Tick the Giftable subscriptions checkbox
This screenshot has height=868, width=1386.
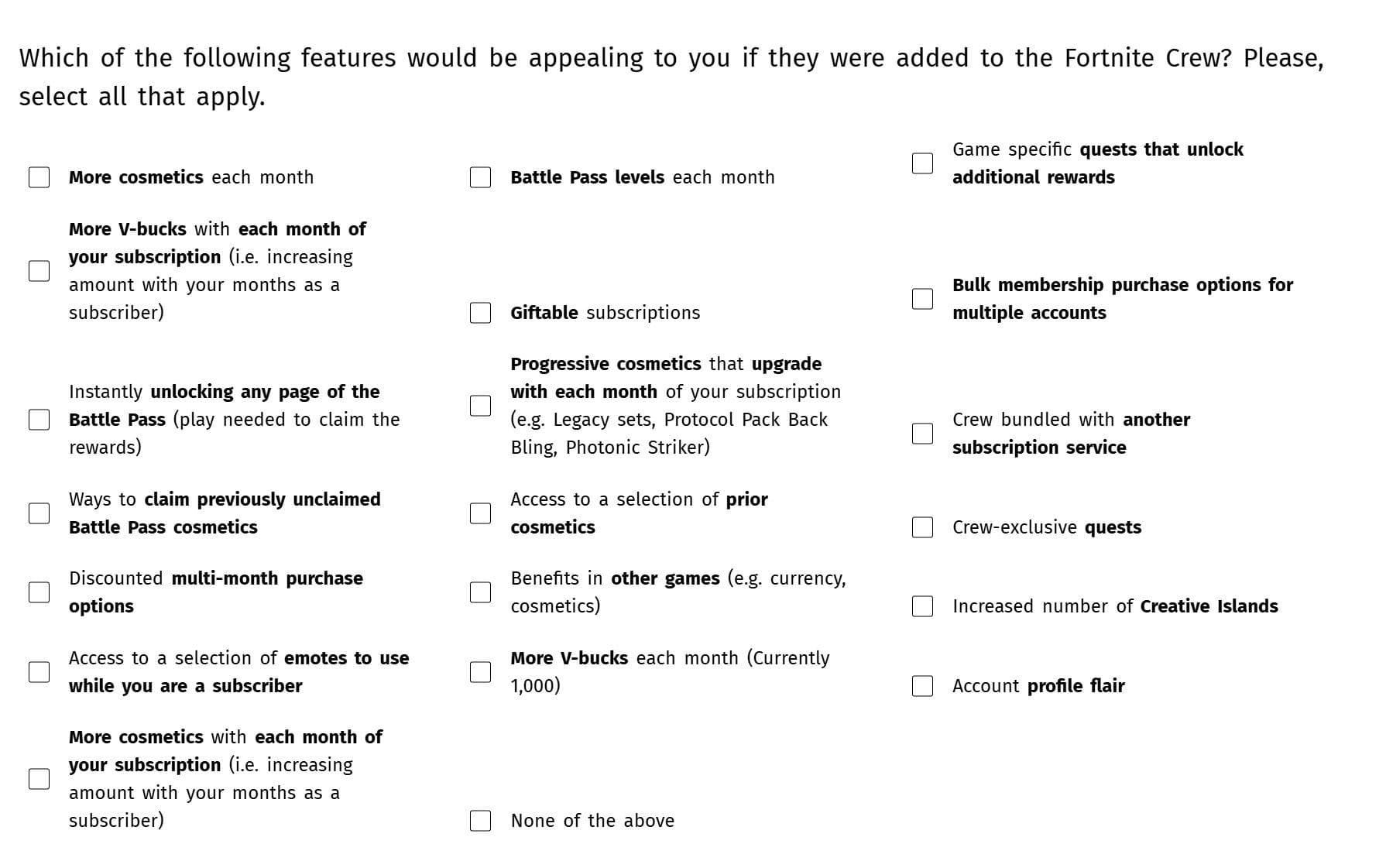pyautogui.click(x=481, y=313)
